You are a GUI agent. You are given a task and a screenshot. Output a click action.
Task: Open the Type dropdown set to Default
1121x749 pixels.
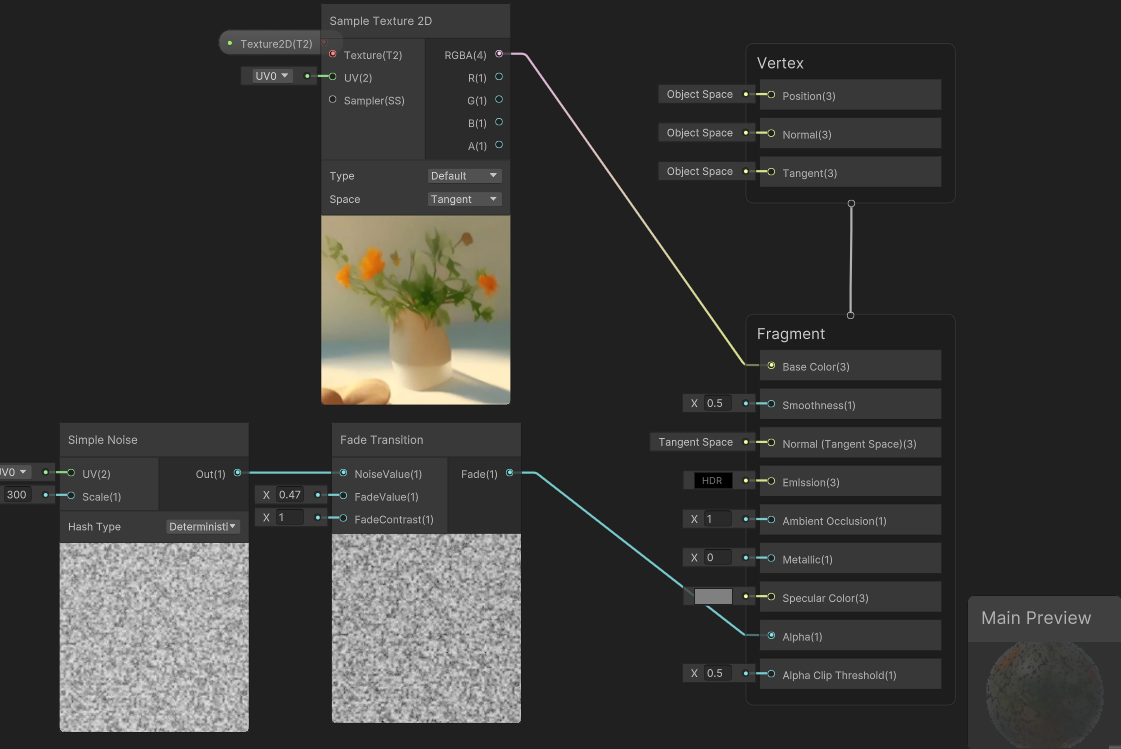click(x=464, y=176)
